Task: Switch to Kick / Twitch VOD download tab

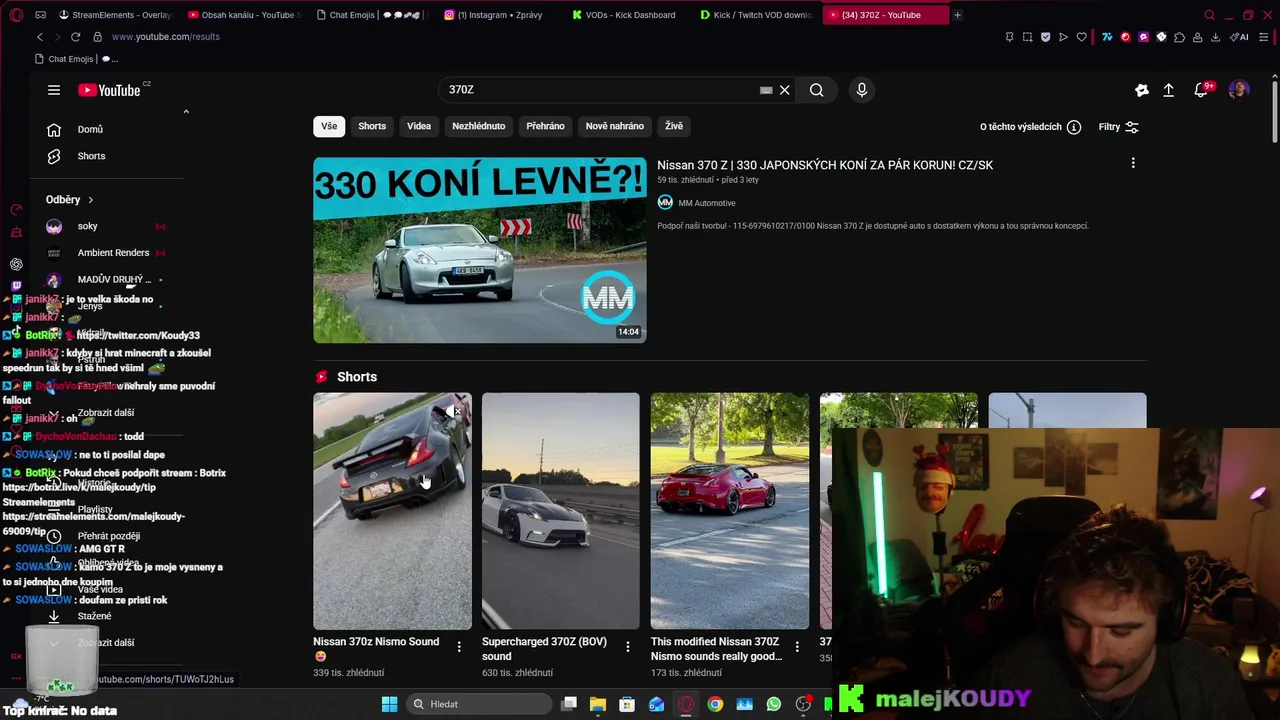Action: (756, 15)
